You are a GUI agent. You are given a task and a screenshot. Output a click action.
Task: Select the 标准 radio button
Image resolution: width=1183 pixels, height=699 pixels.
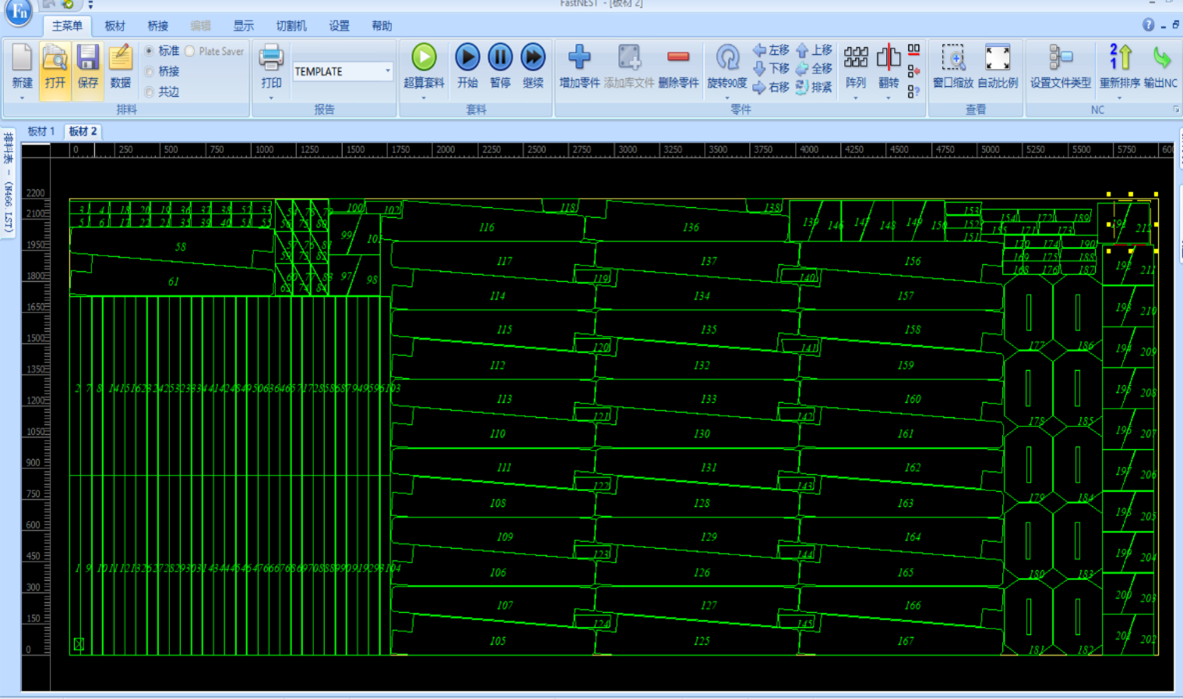tap(150, 51)
